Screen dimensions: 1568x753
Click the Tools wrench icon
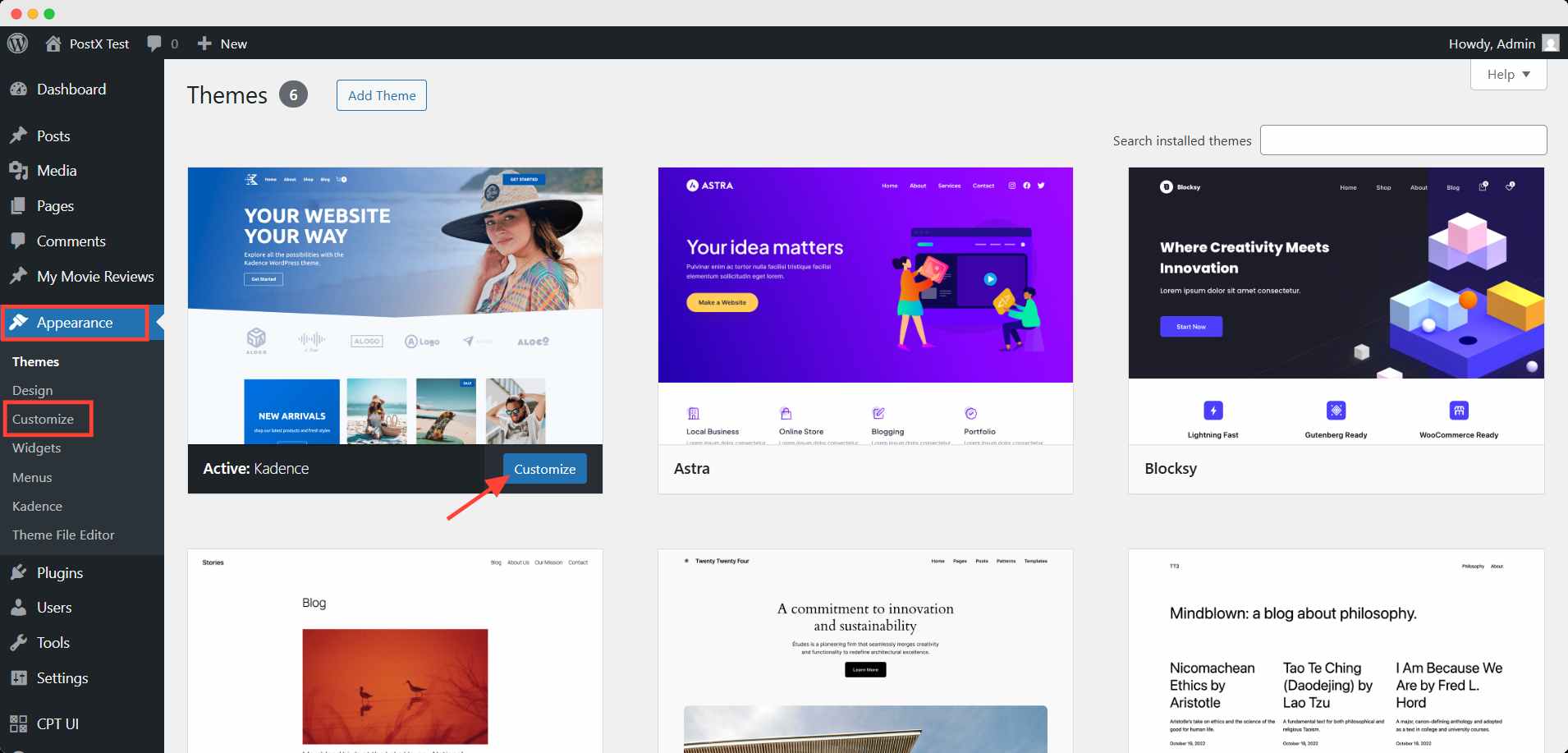[x=18, y=643]
